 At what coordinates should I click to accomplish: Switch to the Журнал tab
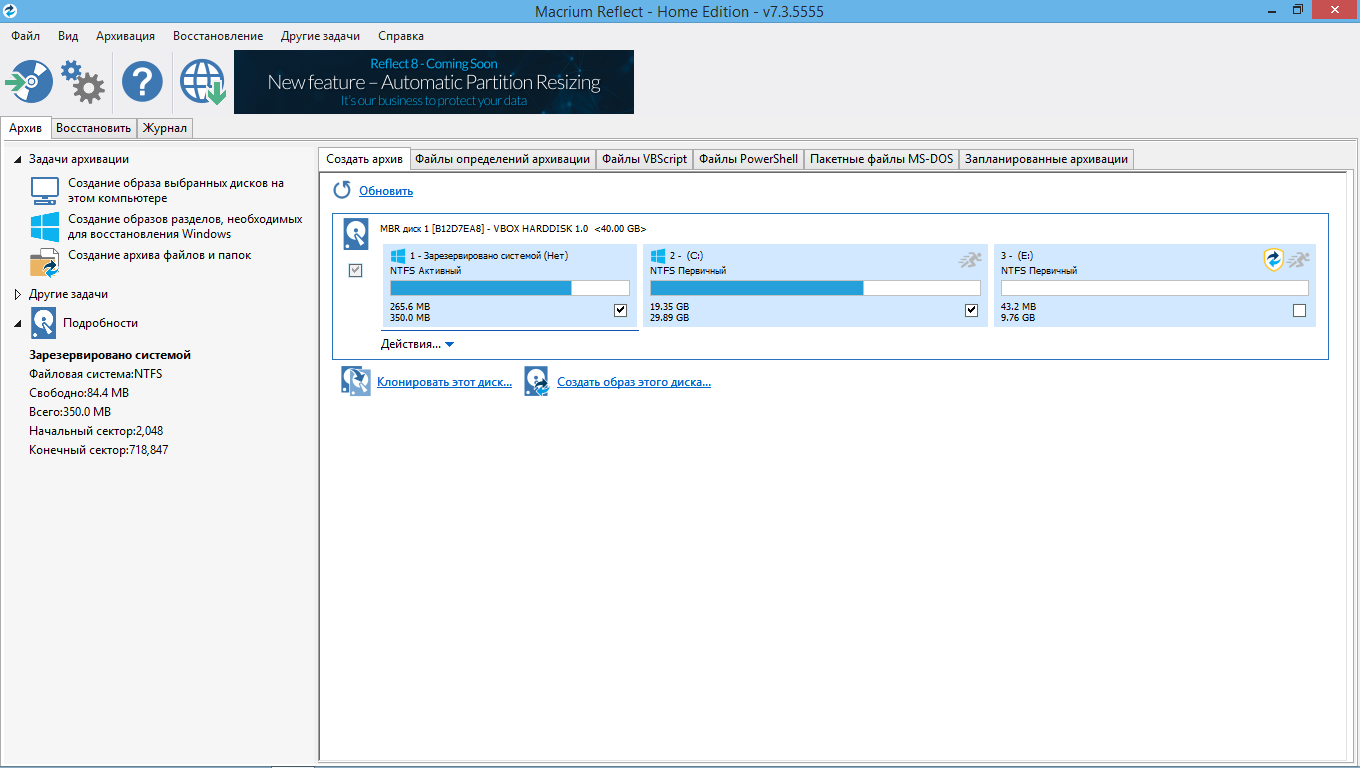[x=165, y=128]
